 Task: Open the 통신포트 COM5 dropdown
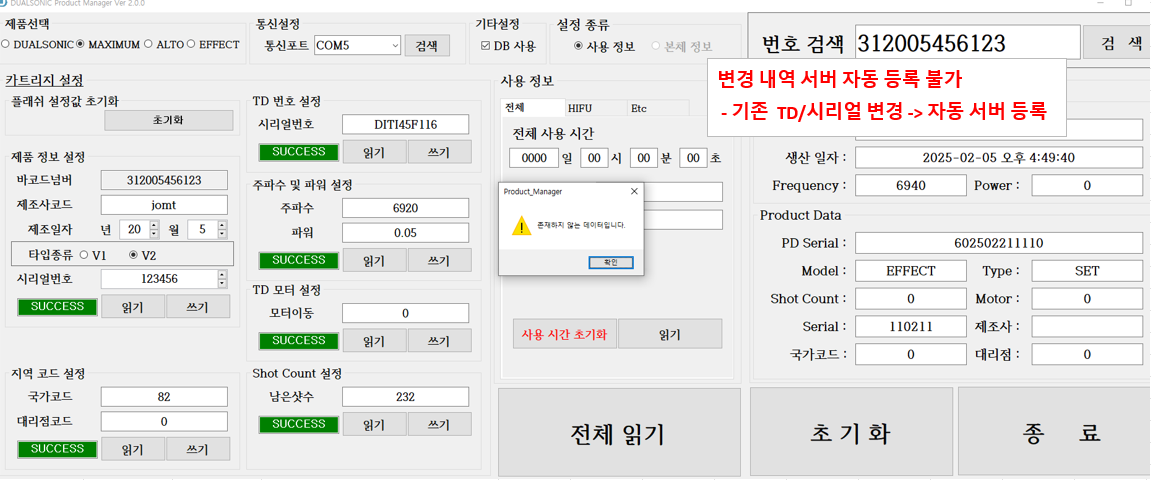click(395, 45)
